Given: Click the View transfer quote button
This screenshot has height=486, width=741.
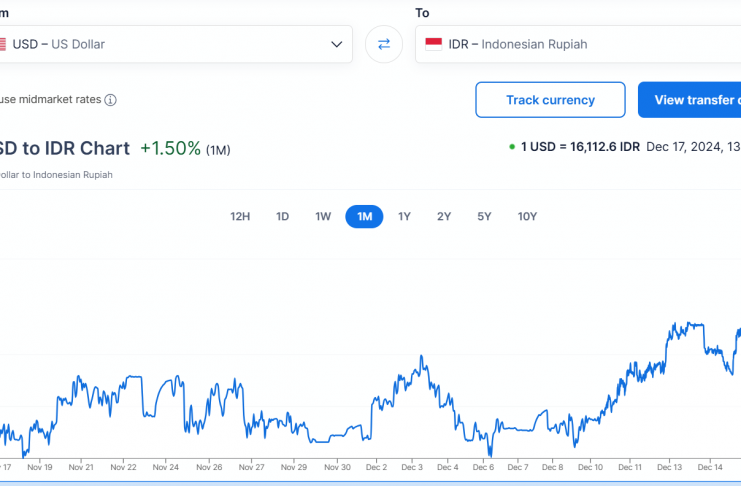Looking at the screenshot, I should [692, 100].
